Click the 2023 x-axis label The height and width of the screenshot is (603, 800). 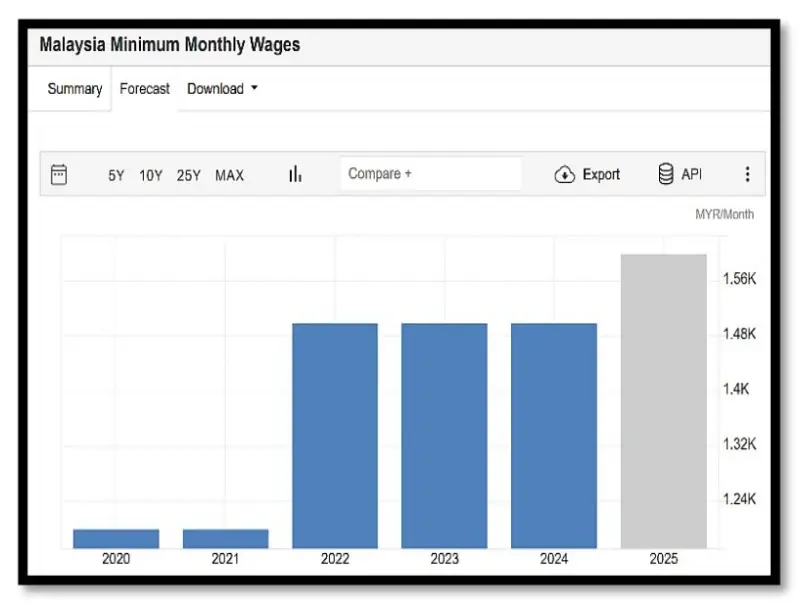tap(444, 559)
